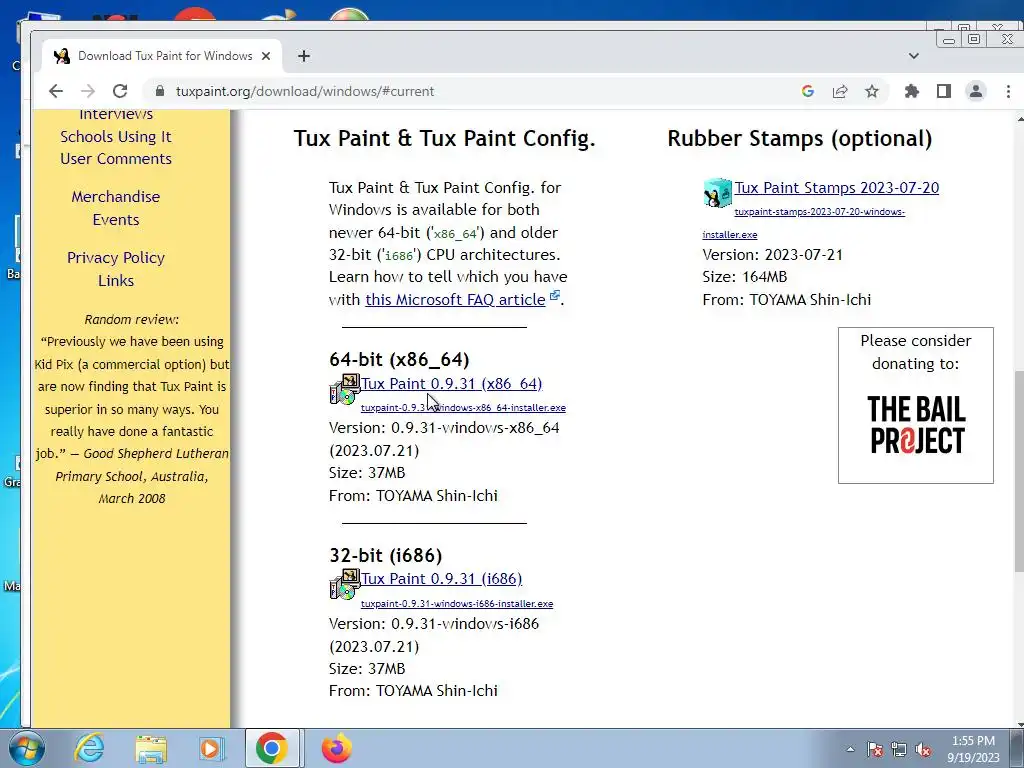This screenshot has width=1024, height=768.
Task: Launch Firefox from the taskbar
Action: tap(337, 748)
